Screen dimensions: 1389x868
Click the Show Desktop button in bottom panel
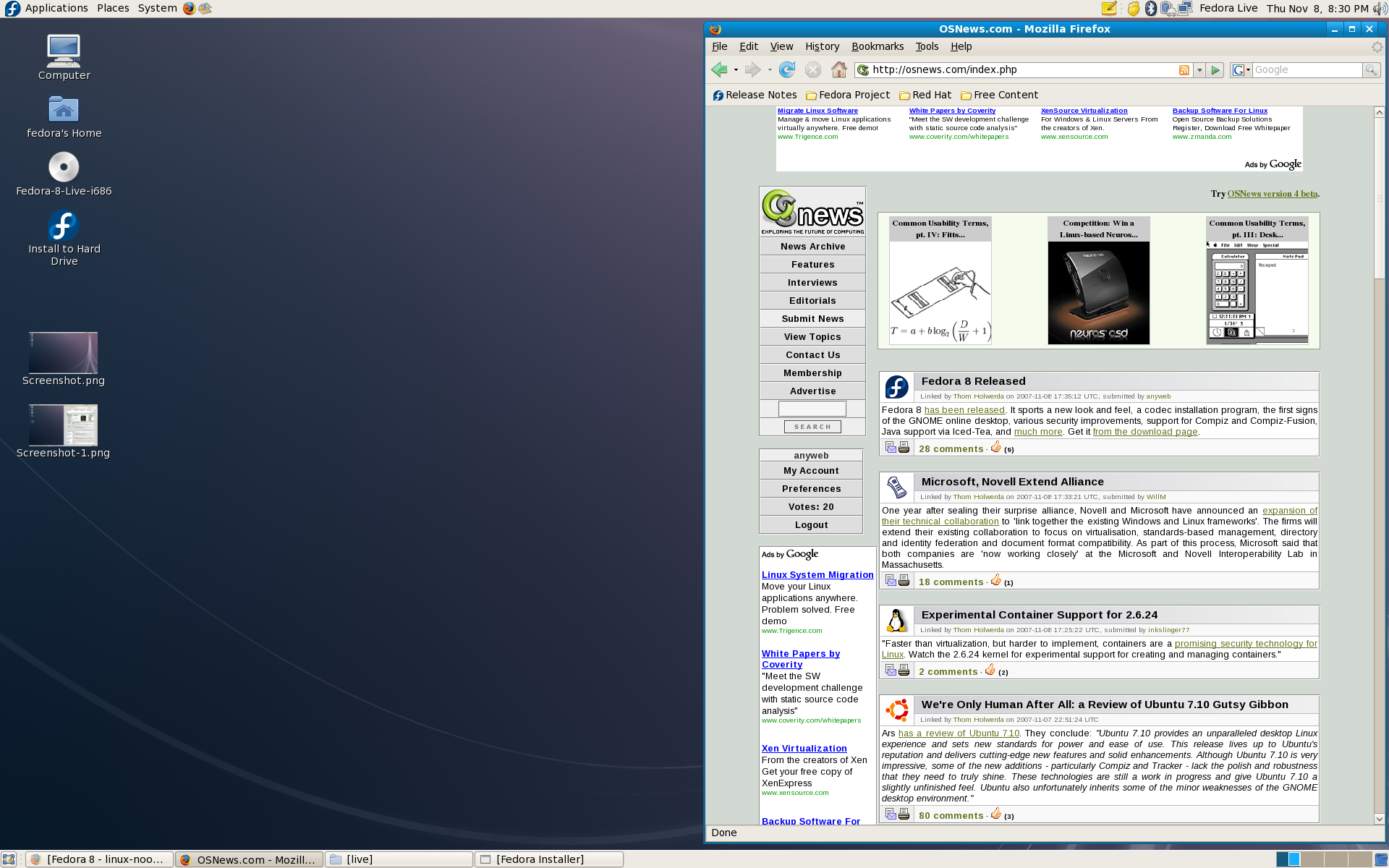click(x=9, y=859)
